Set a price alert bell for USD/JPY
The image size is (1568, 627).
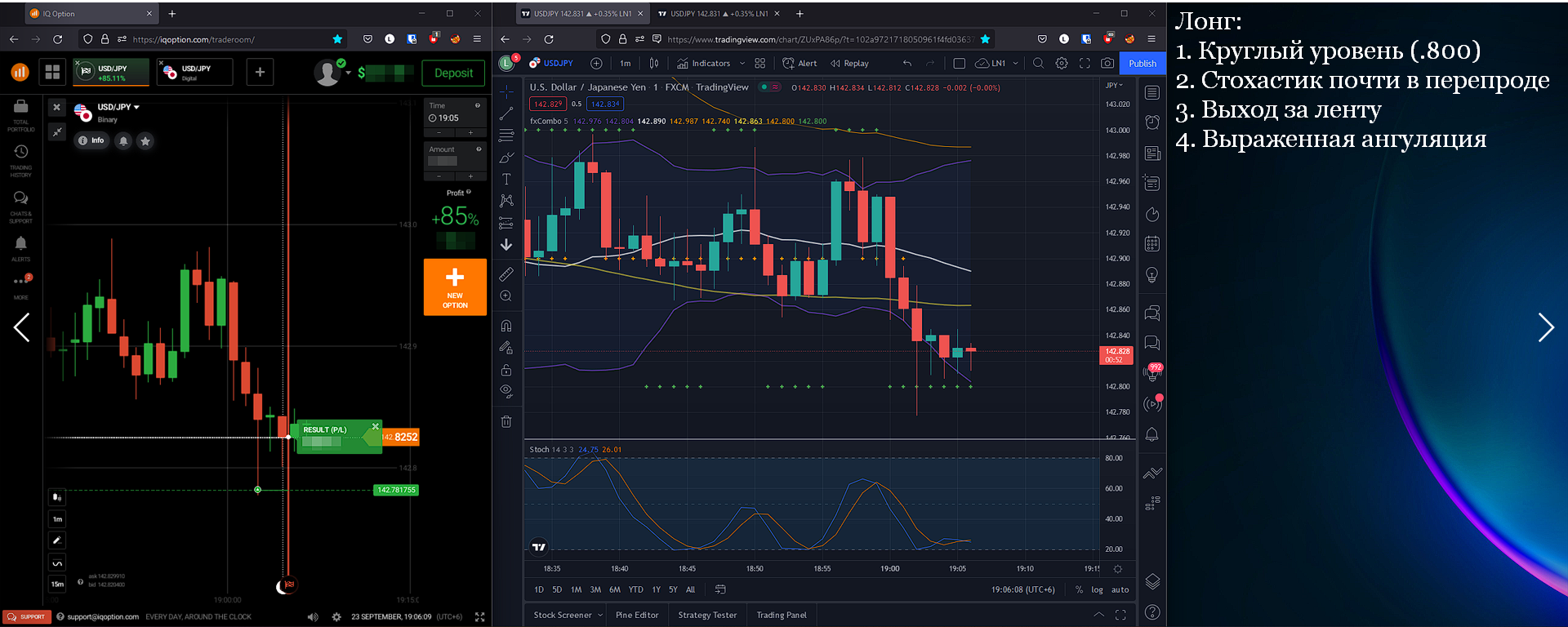(x=123, y=141)
